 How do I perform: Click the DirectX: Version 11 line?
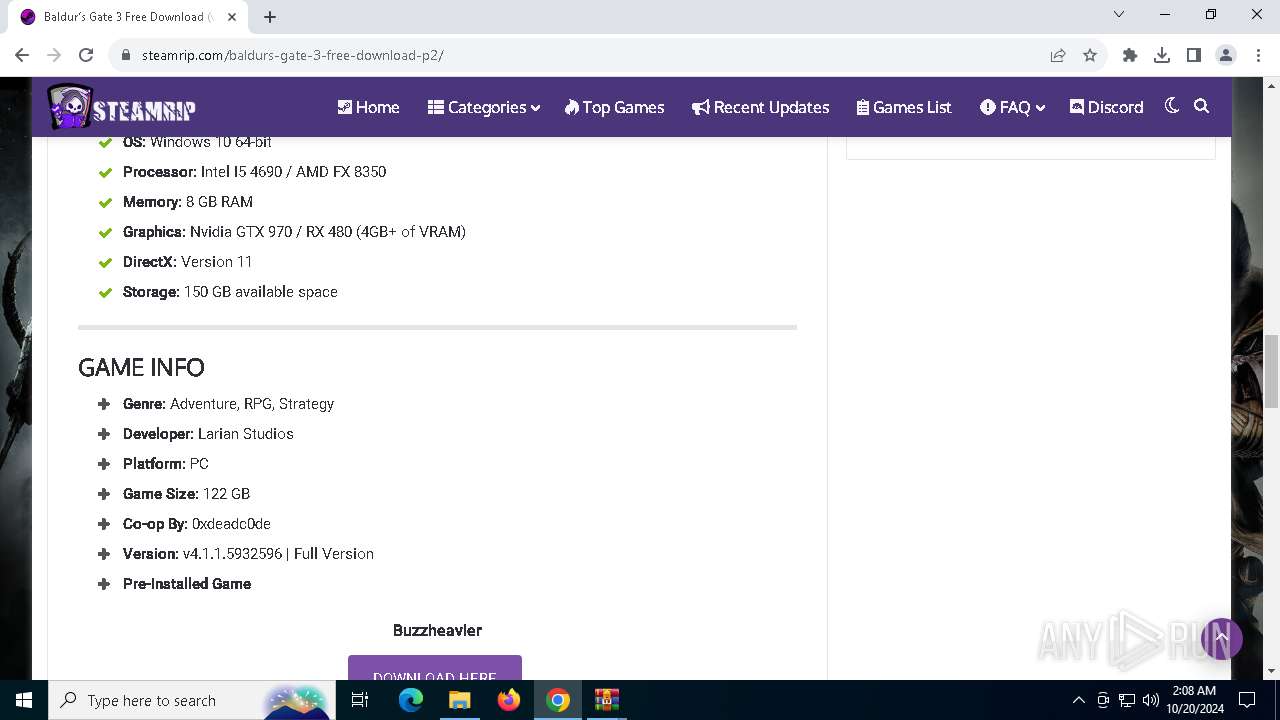click(187, 262)
